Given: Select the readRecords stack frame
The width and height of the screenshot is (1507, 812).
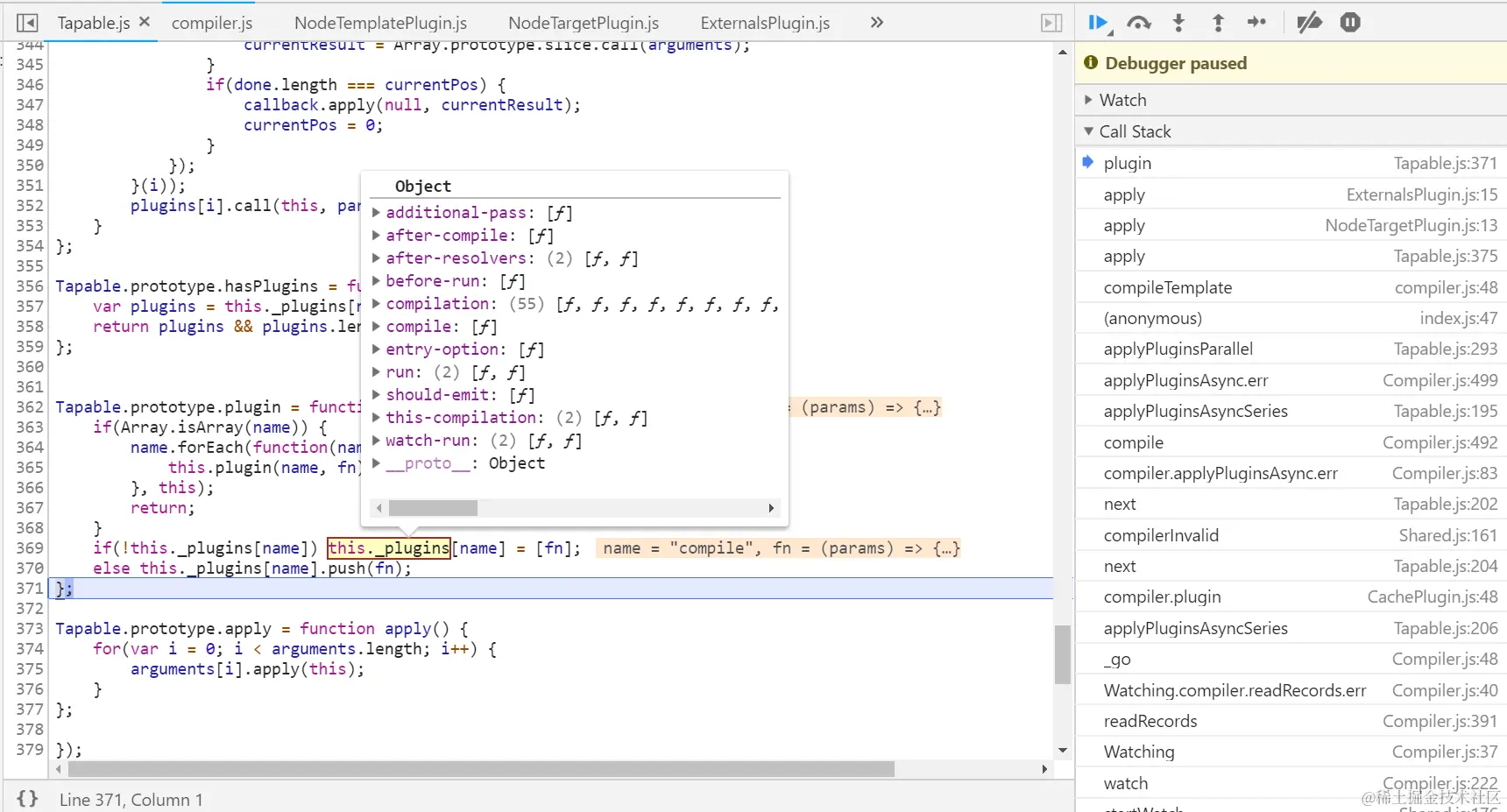Looking at the screenshot, I should point(1291,721).
